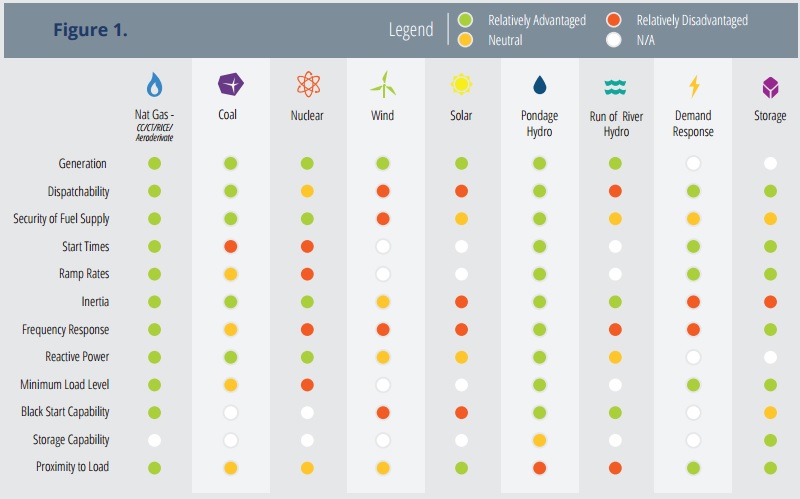The image size is (800, 499).
Task: Click the Pondage Hydro water drop icon
Action: pos(540,85)
